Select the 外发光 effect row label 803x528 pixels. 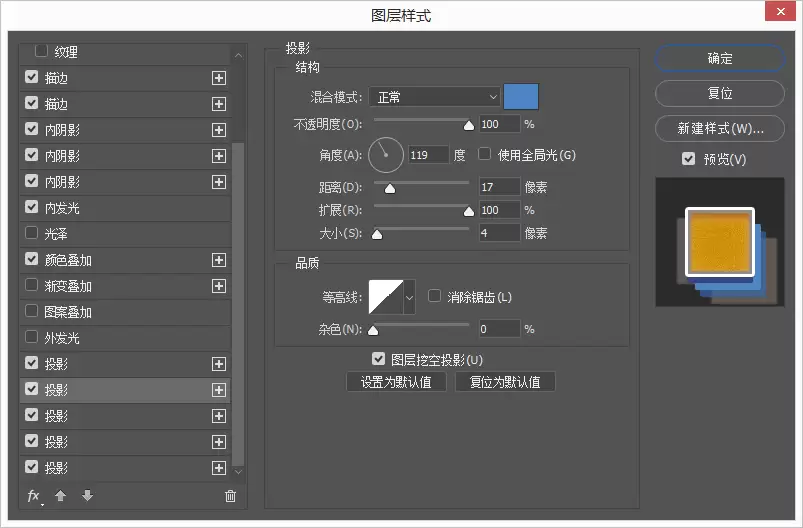pos(62,338)
